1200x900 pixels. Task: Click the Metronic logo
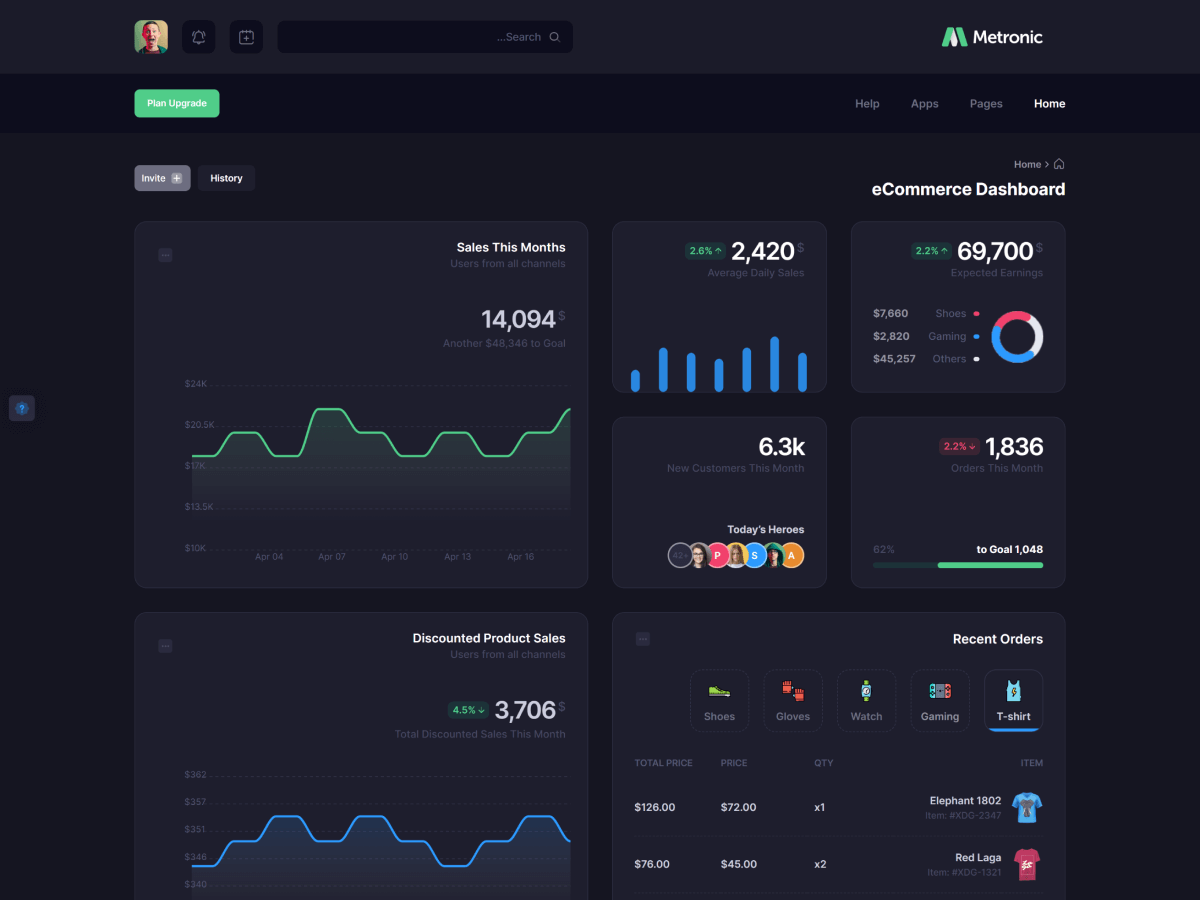tap(992, 37)
